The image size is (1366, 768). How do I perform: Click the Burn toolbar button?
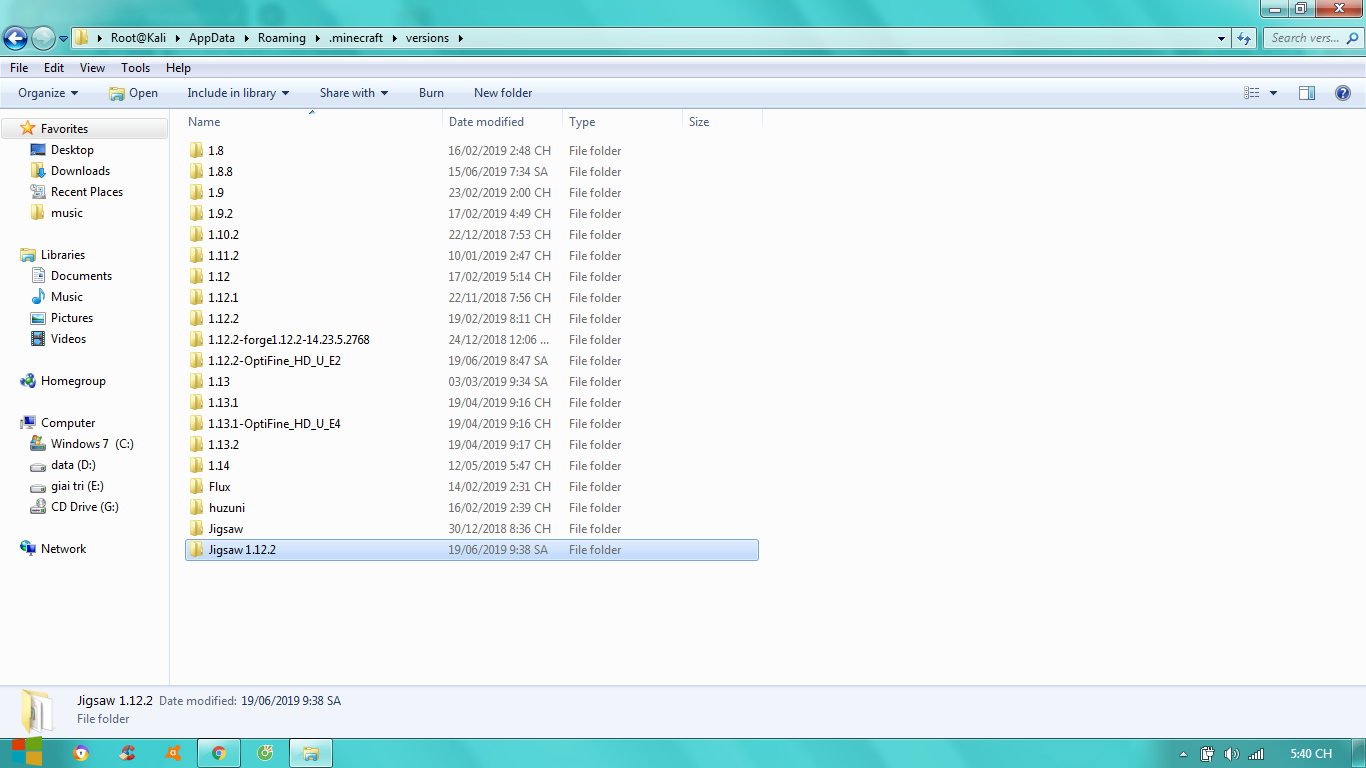[x=431, y=93]
